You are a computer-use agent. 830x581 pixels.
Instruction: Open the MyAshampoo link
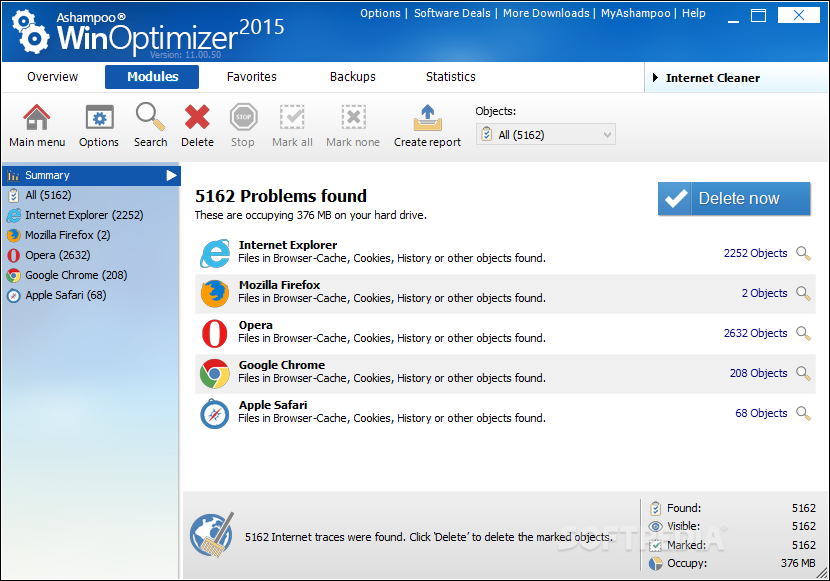tap(635, 13)
